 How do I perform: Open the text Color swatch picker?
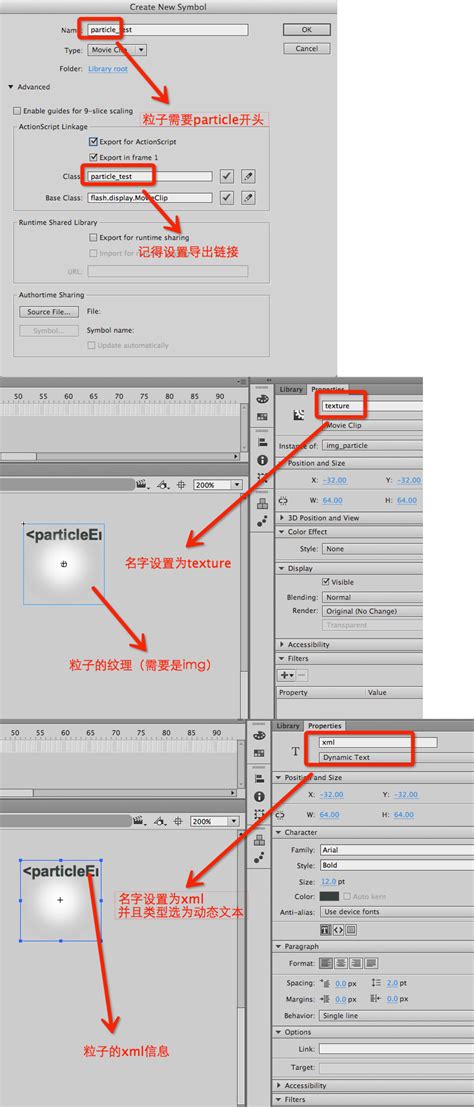tap(329, 897)
